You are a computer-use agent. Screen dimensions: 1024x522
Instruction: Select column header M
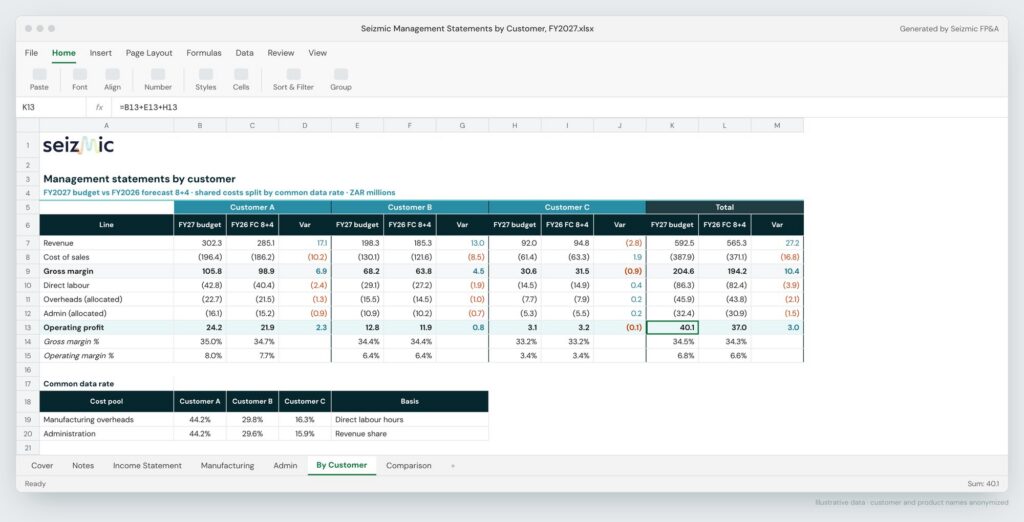pyautogui.click(x=777, y=125)
